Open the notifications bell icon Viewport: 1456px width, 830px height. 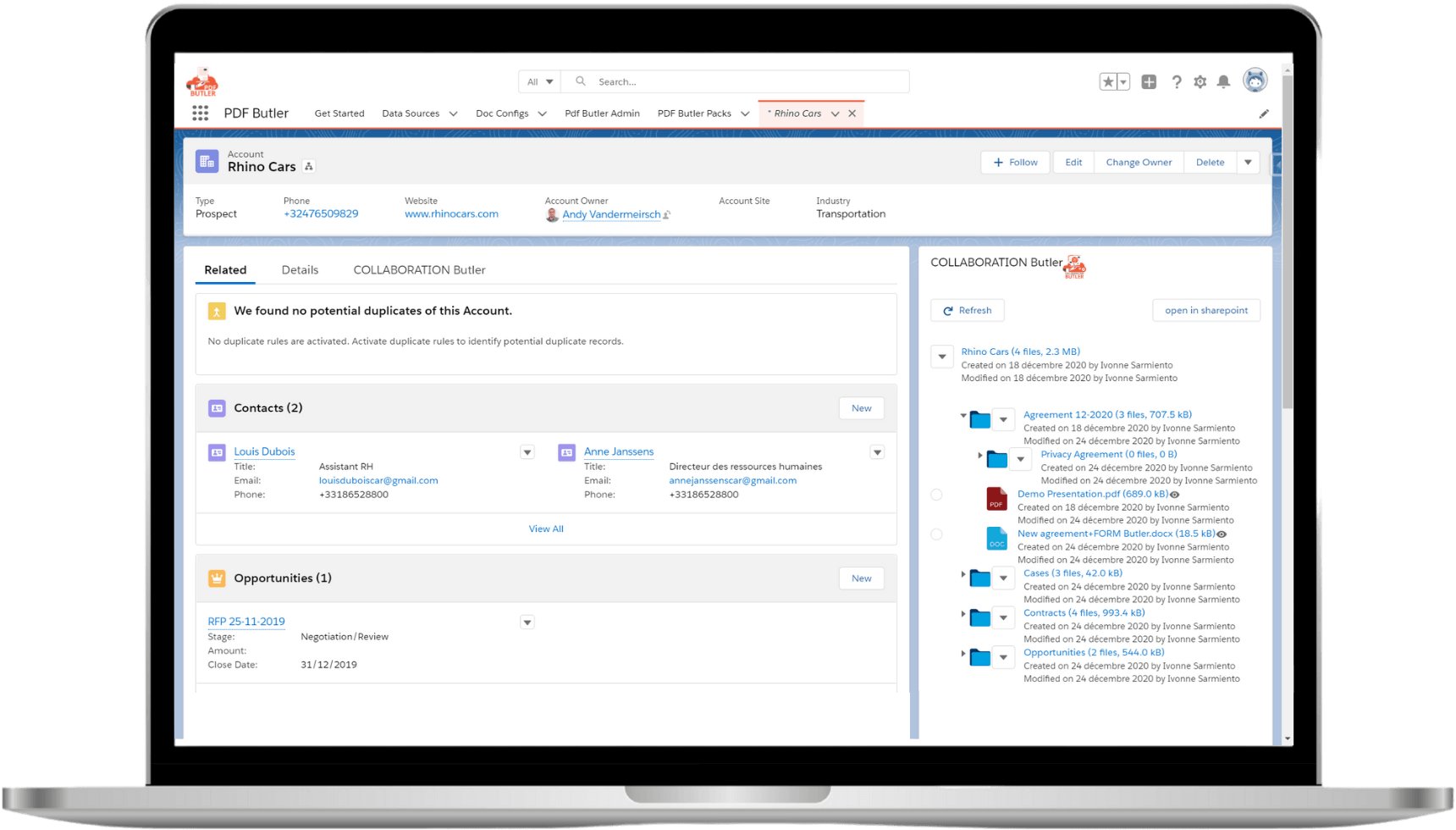1223,82
